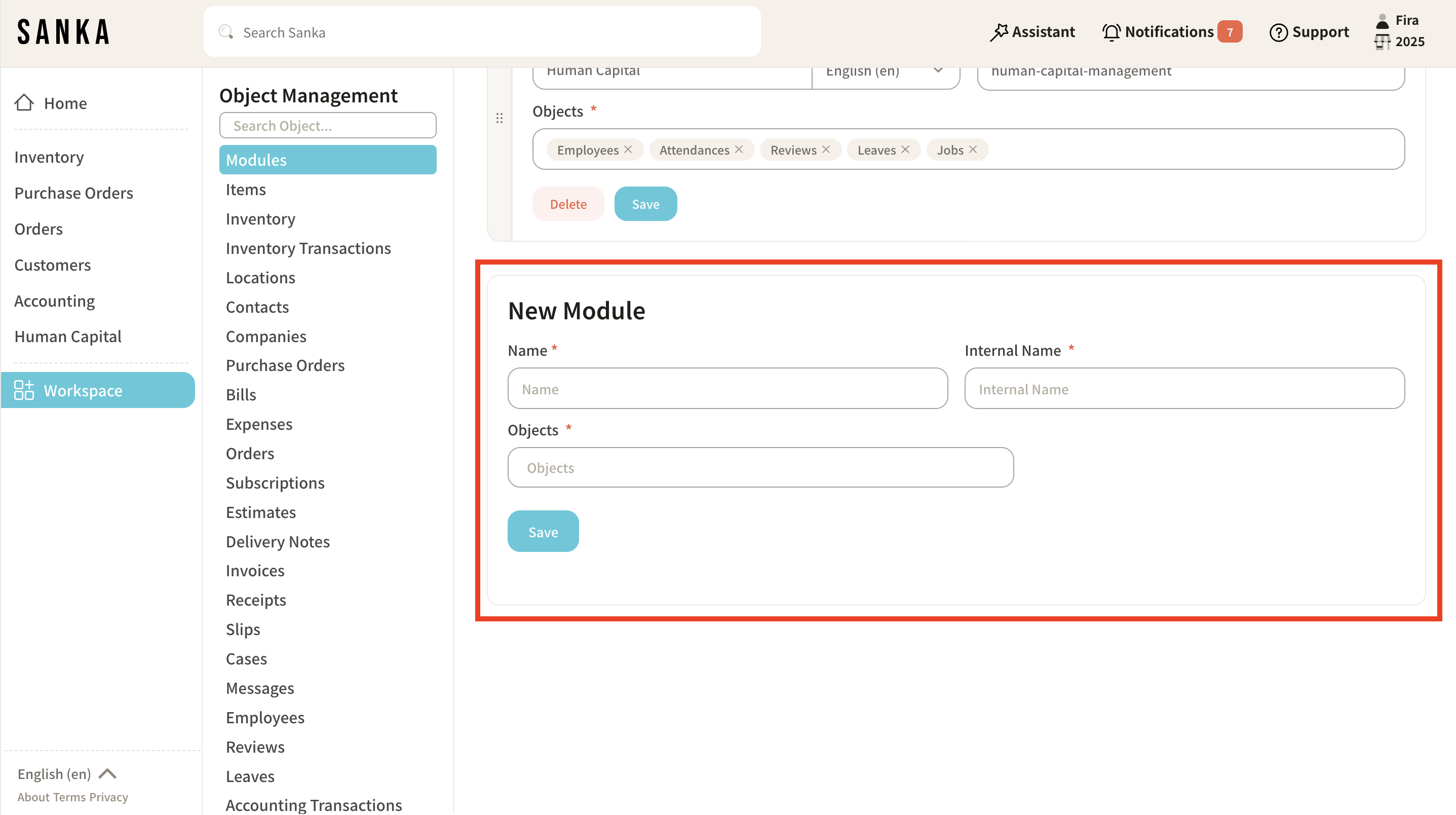
Task: Focus the Search Sanka search bar
Action: (x=482, y=32)
